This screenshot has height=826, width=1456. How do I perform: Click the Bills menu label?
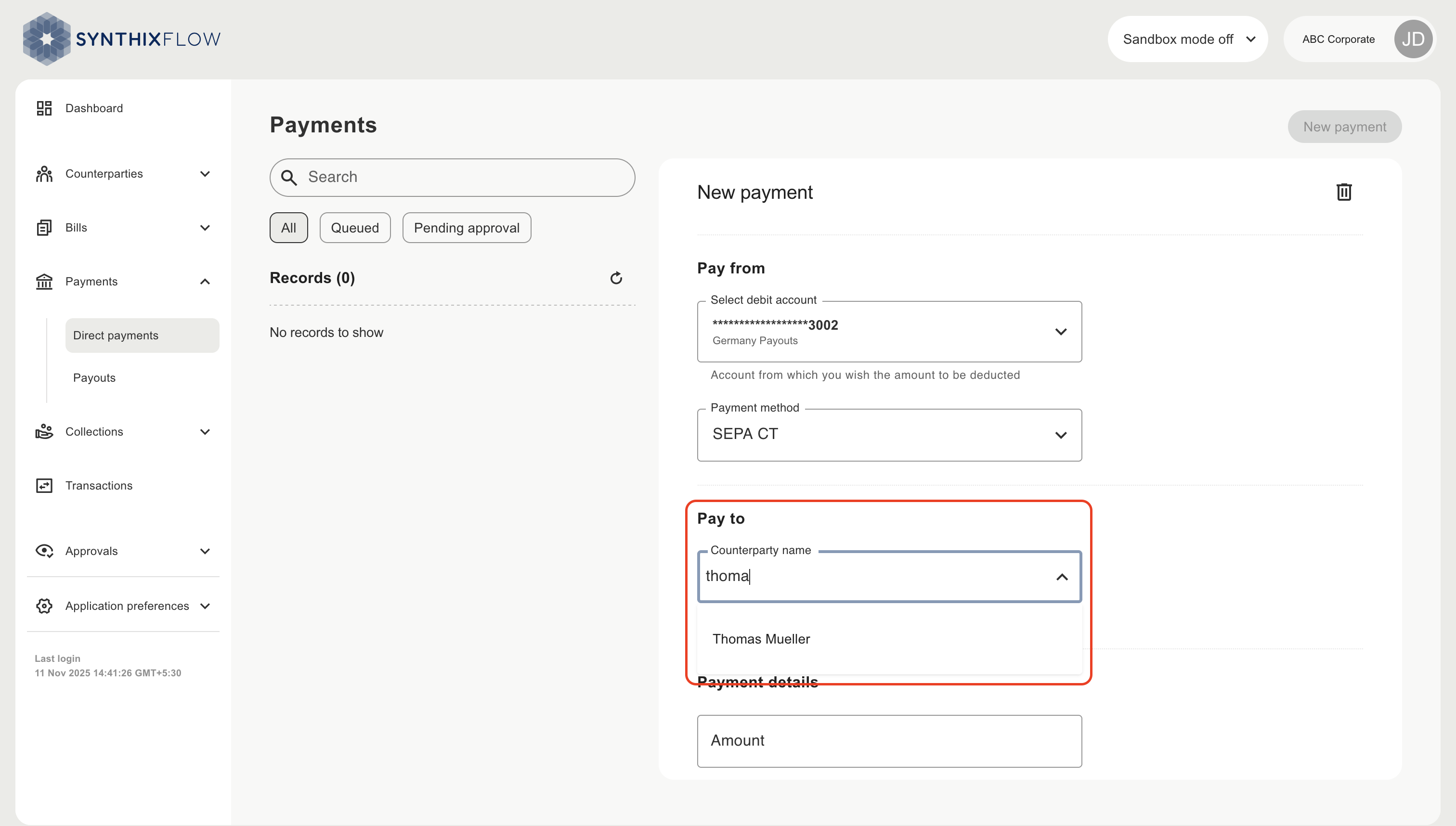76,228
